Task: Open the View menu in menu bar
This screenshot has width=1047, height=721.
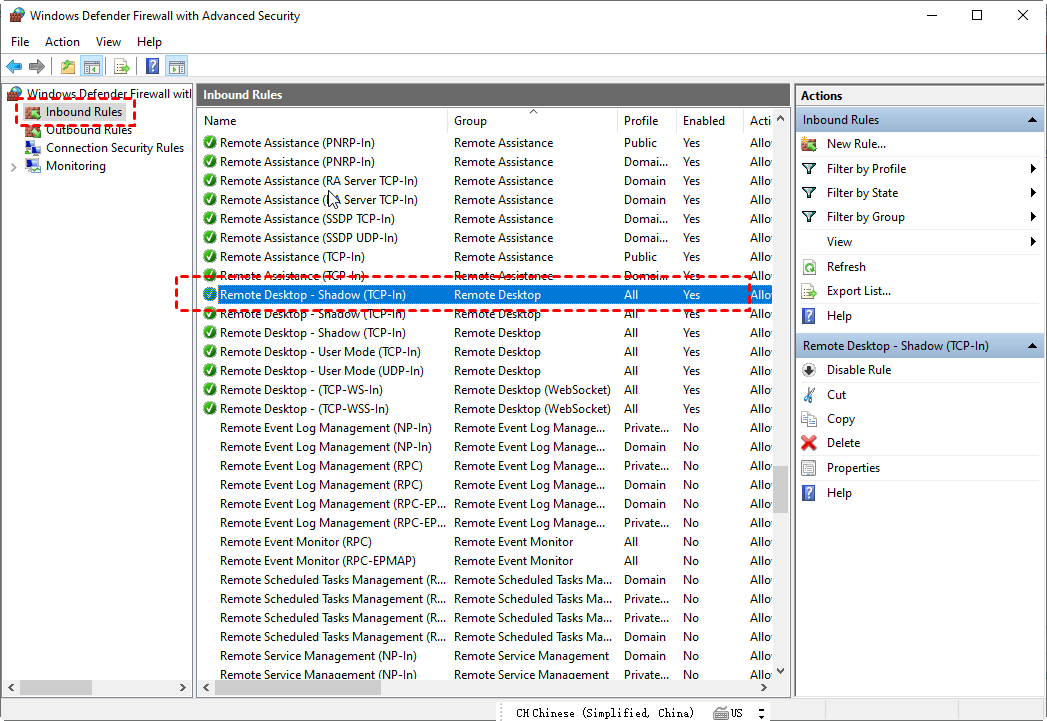Action: 108,42
